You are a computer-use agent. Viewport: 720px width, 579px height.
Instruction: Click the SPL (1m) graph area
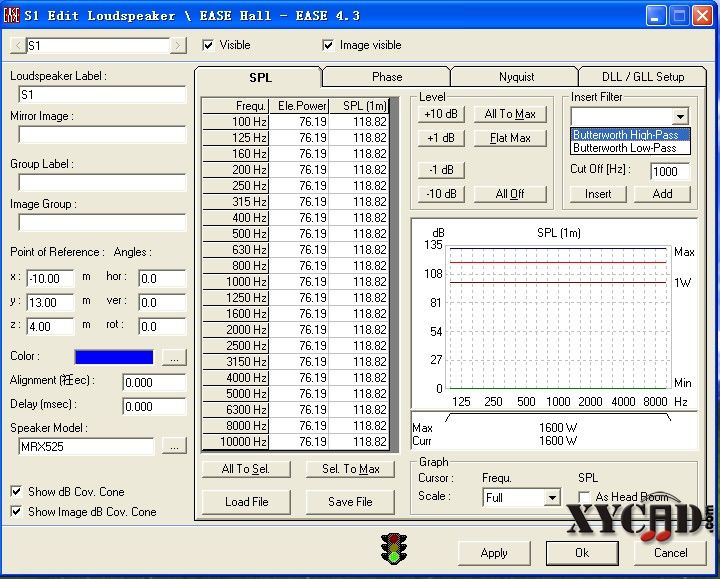[557, 317]
